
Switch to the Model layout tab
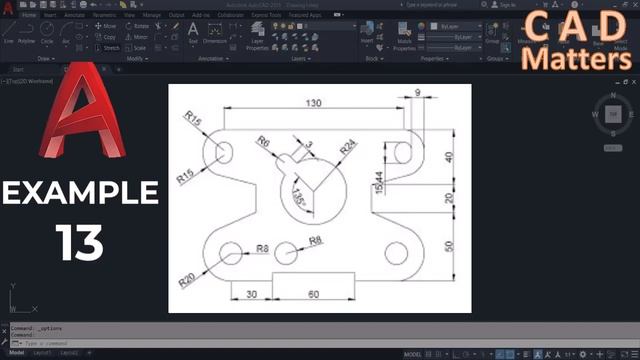(16, 353)
